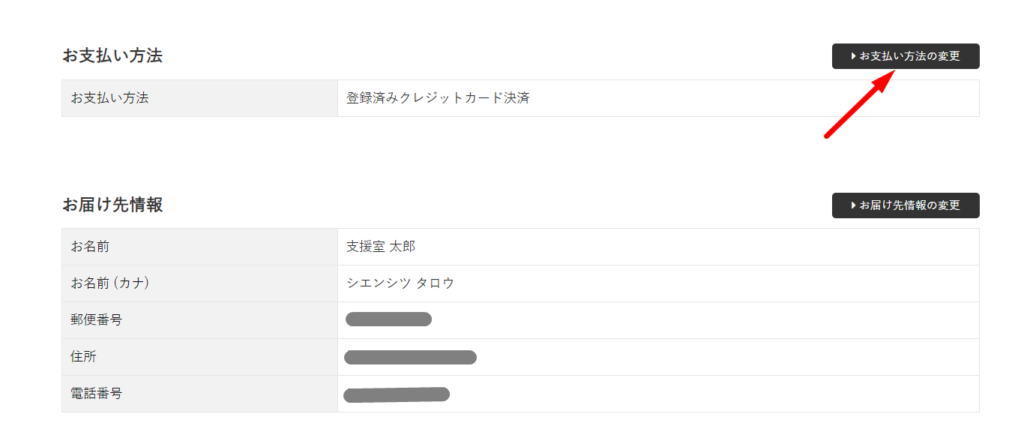This screenshot has width=1024, height=426.
Task: Click triangle icon in お届け先情報の変更 button
Action: (x=853, y=205)
